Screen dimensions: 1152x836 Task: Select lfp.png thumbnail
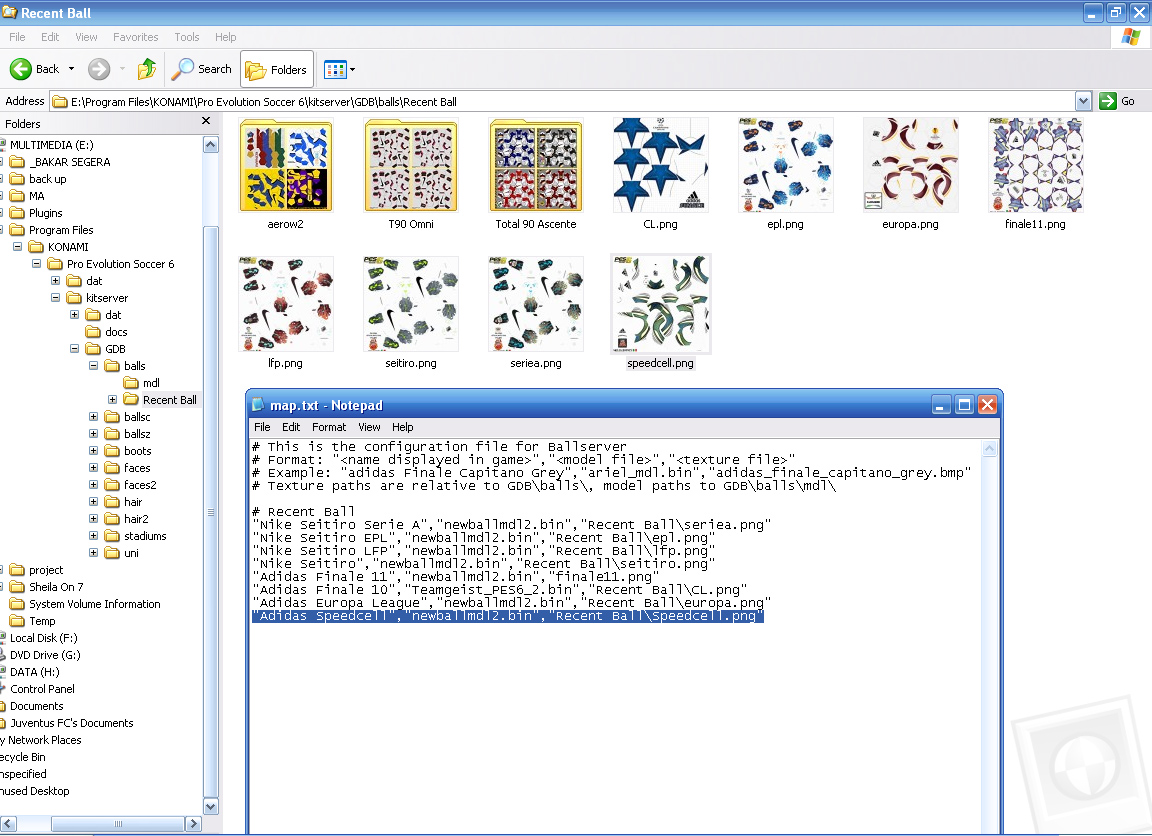[x=286, y=304]
